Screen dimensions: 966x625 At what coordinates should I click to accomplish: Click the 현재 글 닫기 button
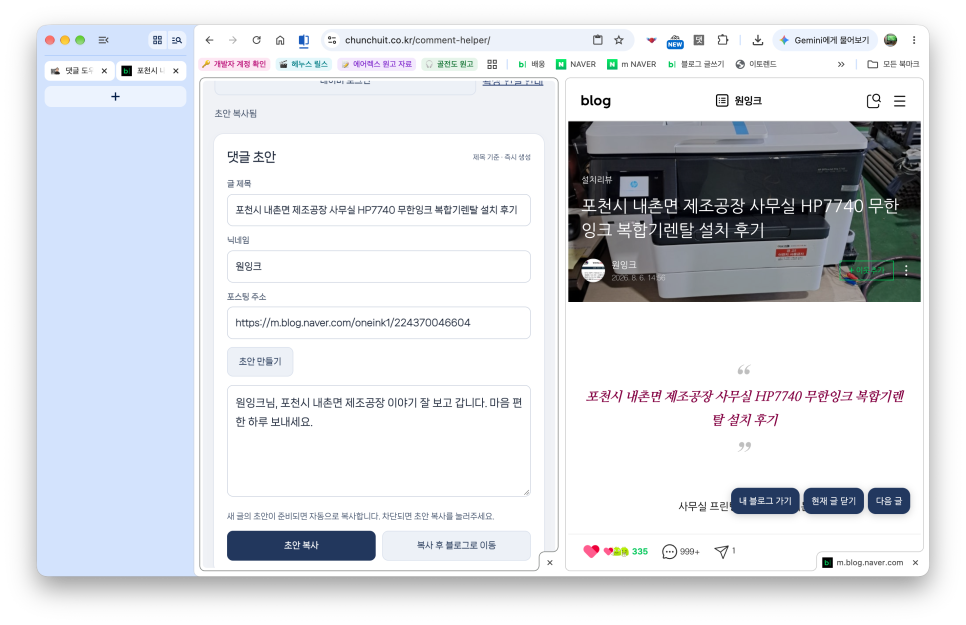834,501
